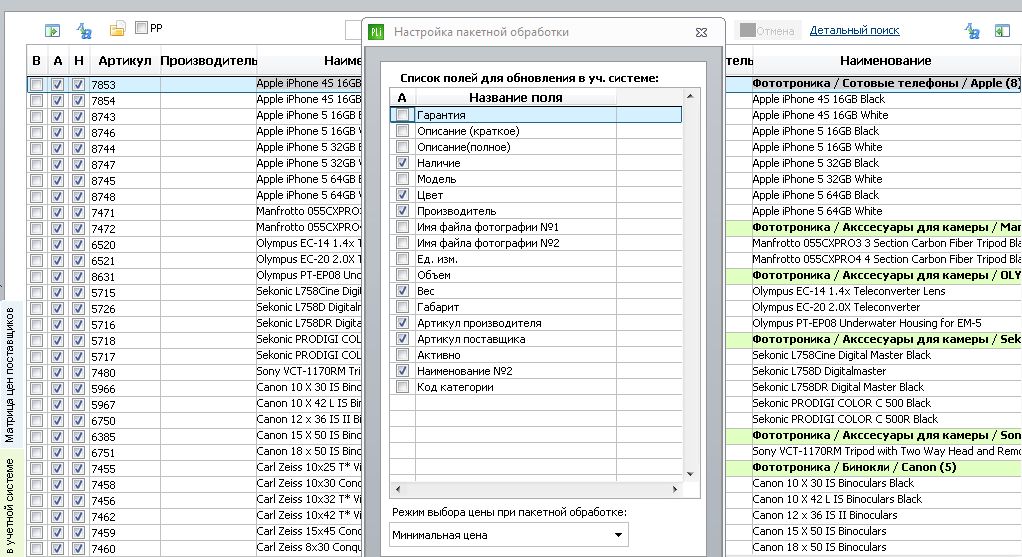Check the Модель field checkbox
Viewport: 1022px width, 557px height.
403,179
